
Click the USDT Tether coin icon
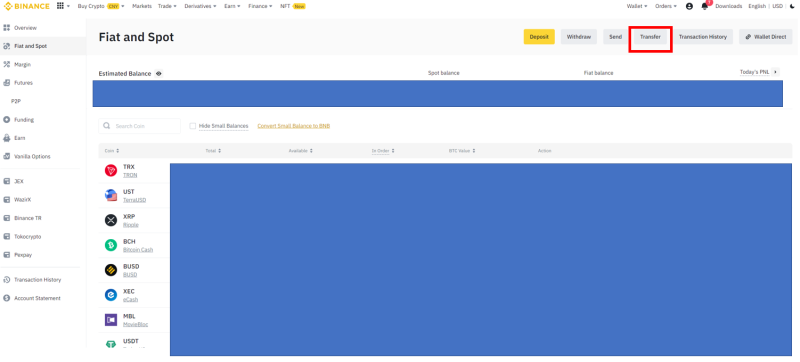111,344
